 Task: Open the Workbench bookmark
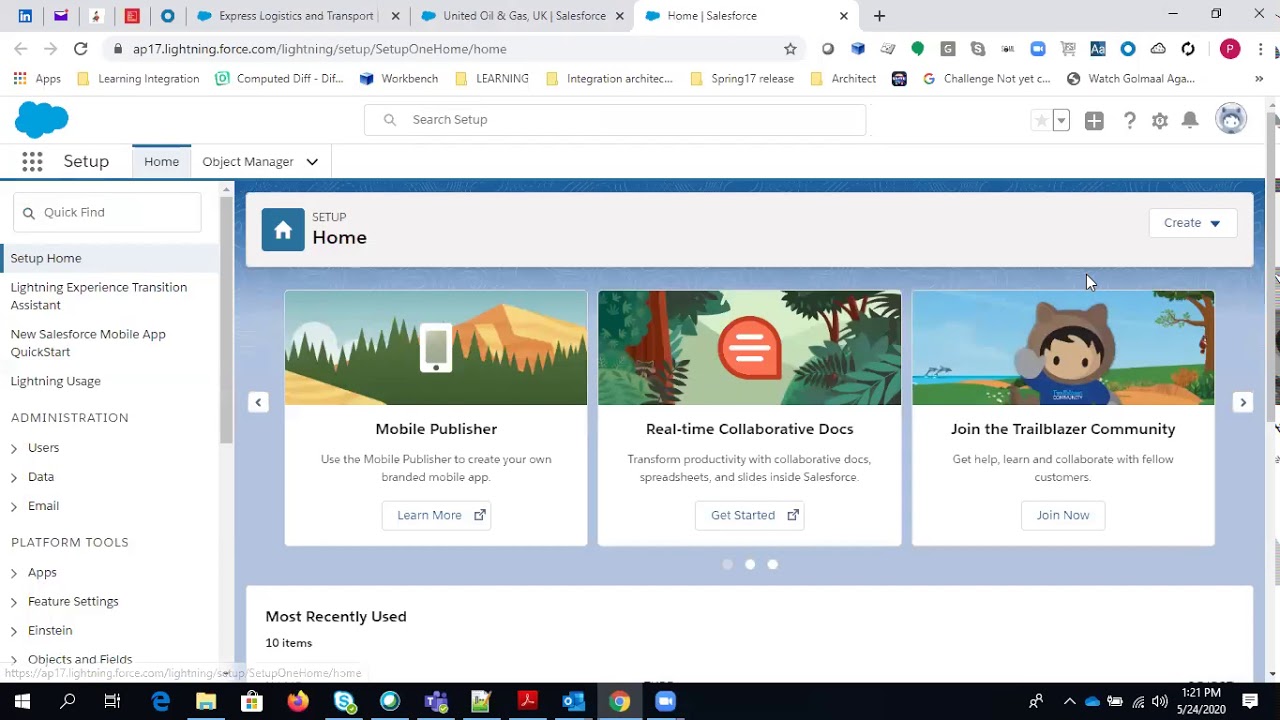399,79
